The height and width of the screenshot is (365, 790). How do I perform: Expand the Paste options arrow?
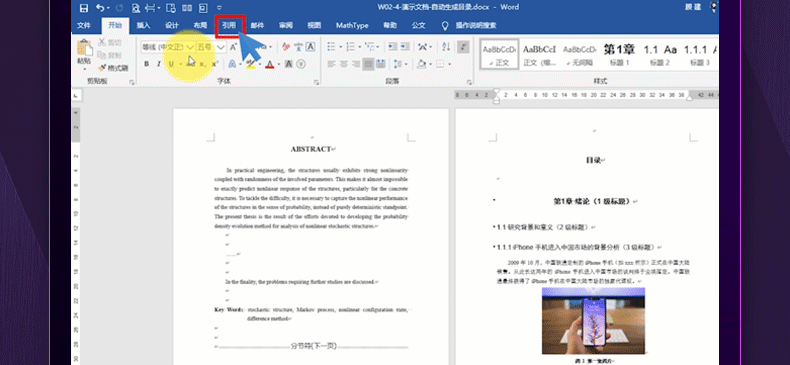(85, 69)
